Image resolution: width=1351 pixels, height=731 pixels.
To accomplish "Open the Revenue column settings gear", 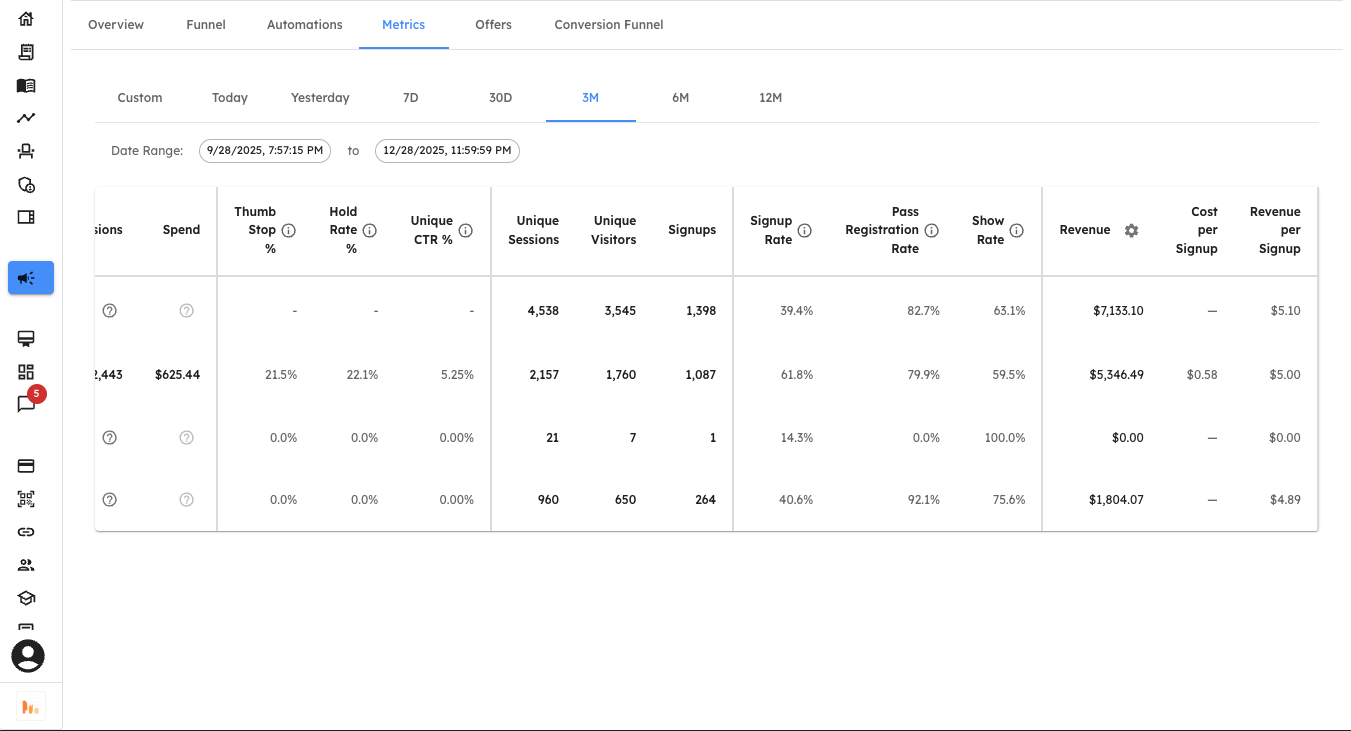I will coord(1131,230).
